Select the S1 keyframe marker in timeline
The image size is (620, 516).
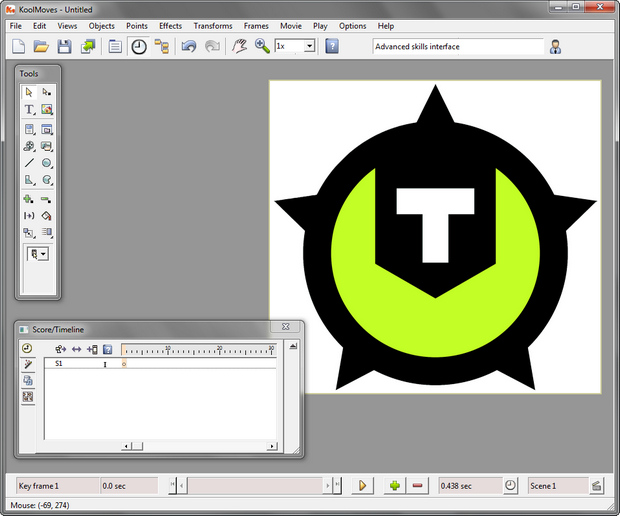click(x=124, y=364)
